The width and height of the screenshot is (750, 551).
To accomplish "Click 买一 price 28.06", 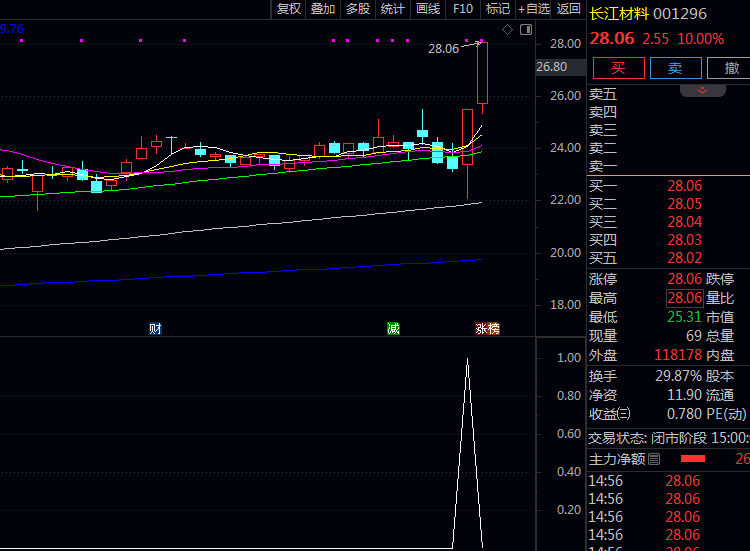I will coord(684,186).
